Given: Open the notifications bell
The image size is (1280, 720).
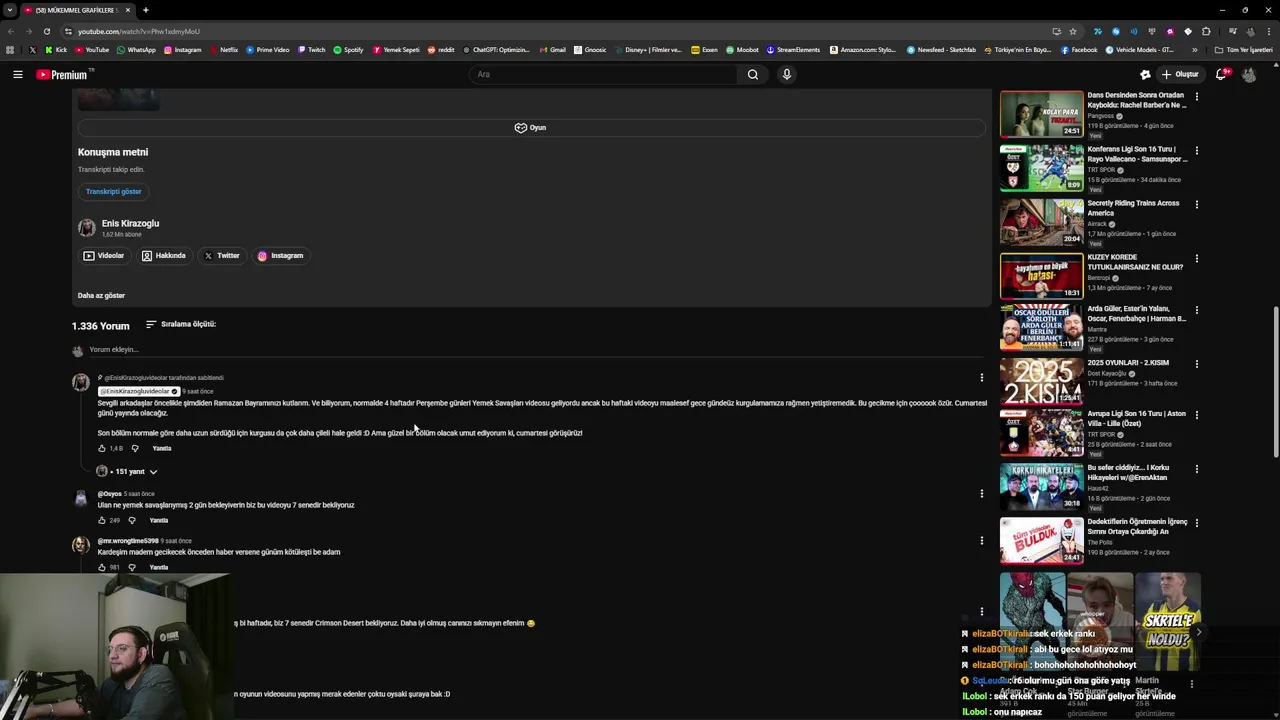Looking at the screenshot, I should pyautogui.click(x=1221, y=74).
